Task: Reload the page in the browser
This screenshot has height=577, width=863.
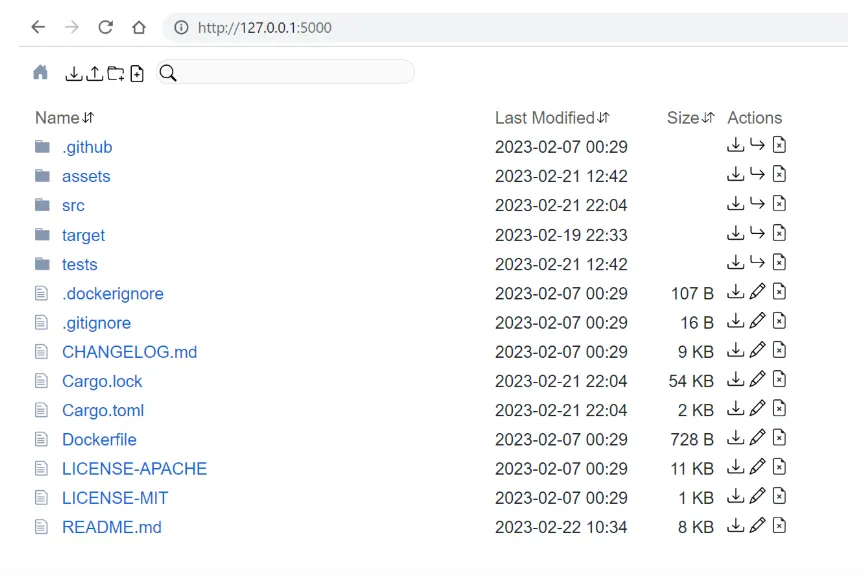Action: click(105, 27)
